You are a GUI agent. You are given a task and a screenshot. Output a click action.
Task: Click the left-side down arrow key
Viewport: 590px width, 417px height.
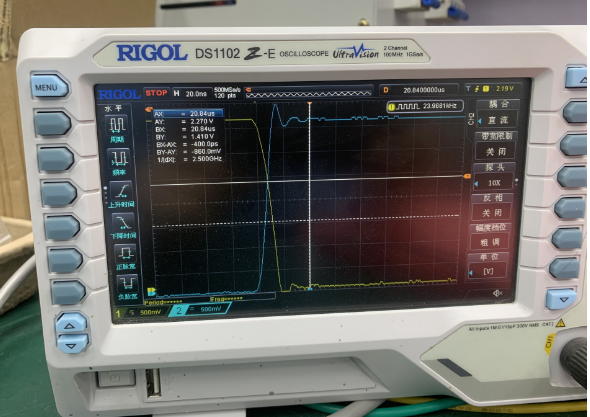tap(72, 343)
